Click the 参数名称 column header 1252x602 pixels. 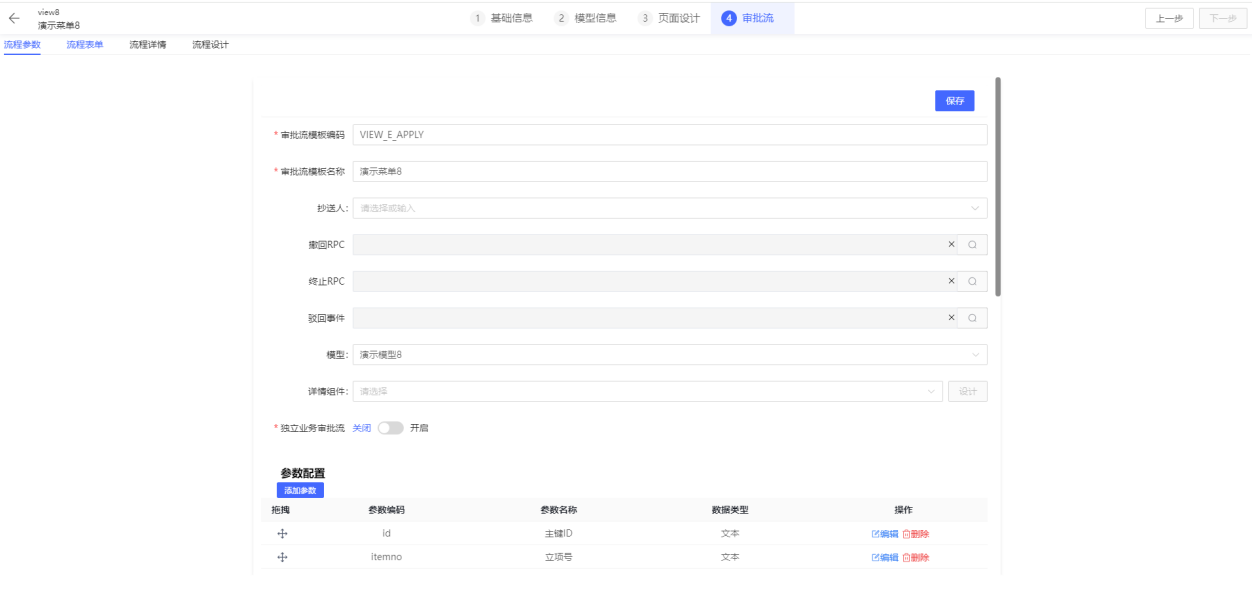[558, 510]
